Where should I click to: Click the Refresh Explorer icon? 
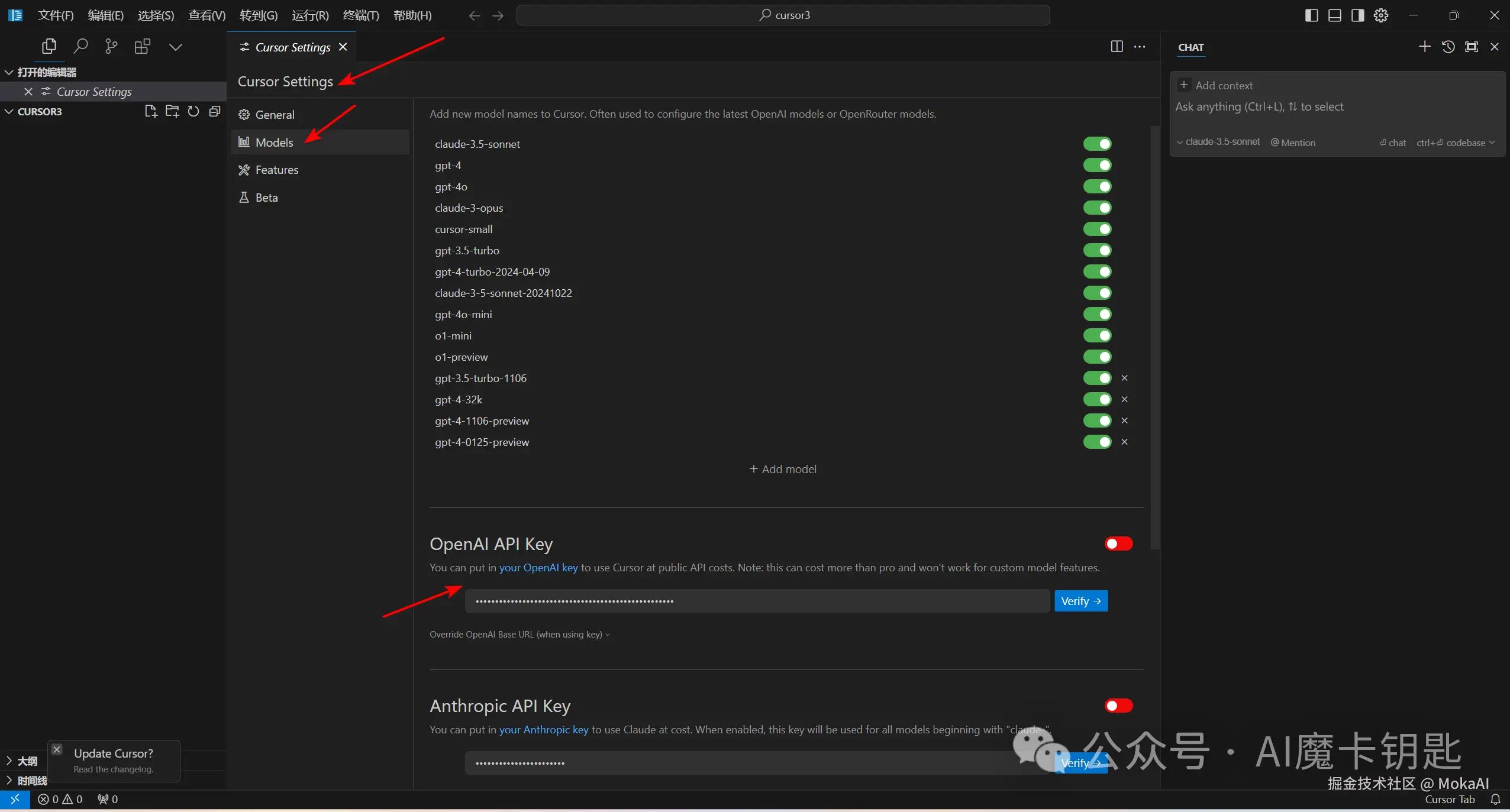click(193, 111)
